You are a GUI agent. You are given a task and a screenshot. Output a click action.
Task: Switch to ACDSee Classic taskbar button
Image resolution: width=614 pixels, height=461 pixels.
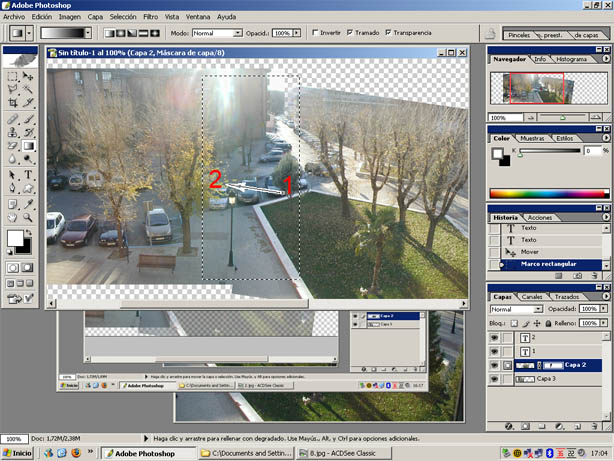[344, 453]
